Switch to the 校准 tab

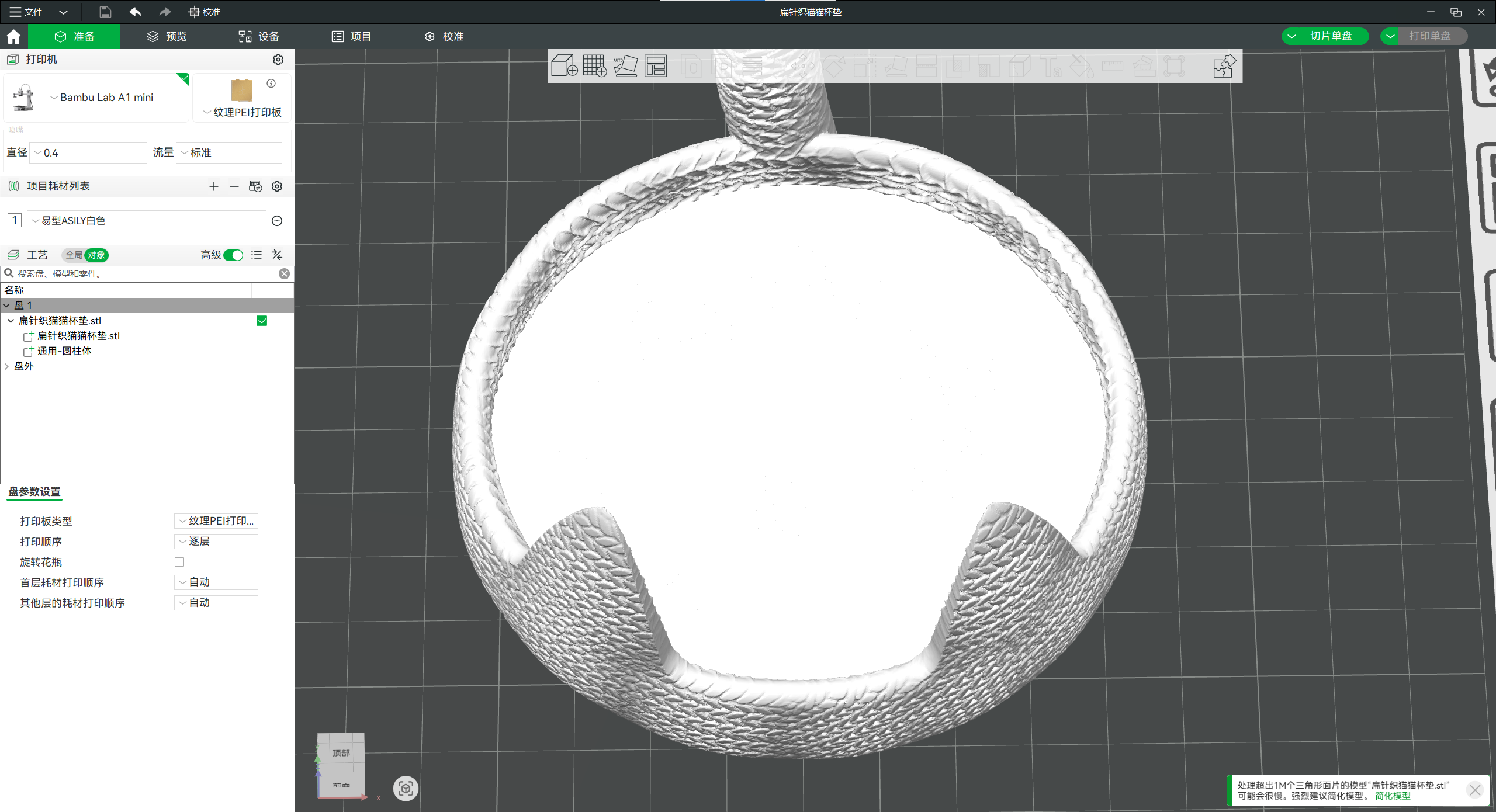pyautogui.click(x=444, y=36)
